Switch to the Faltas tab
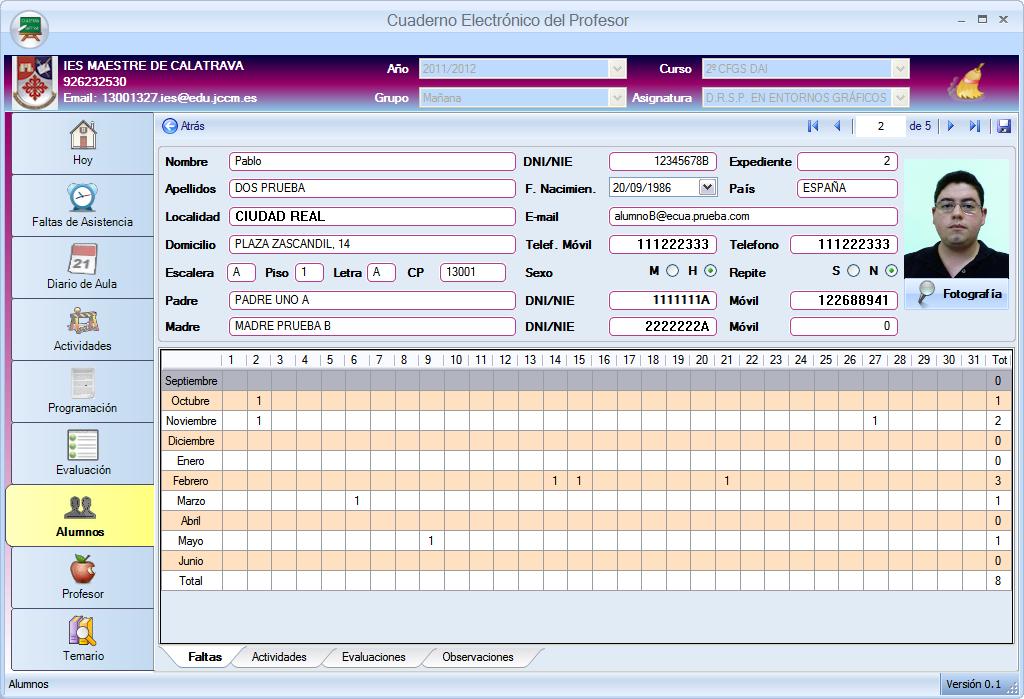The width and height of the screenshot is (1024, 699). [x=204, y=657]
